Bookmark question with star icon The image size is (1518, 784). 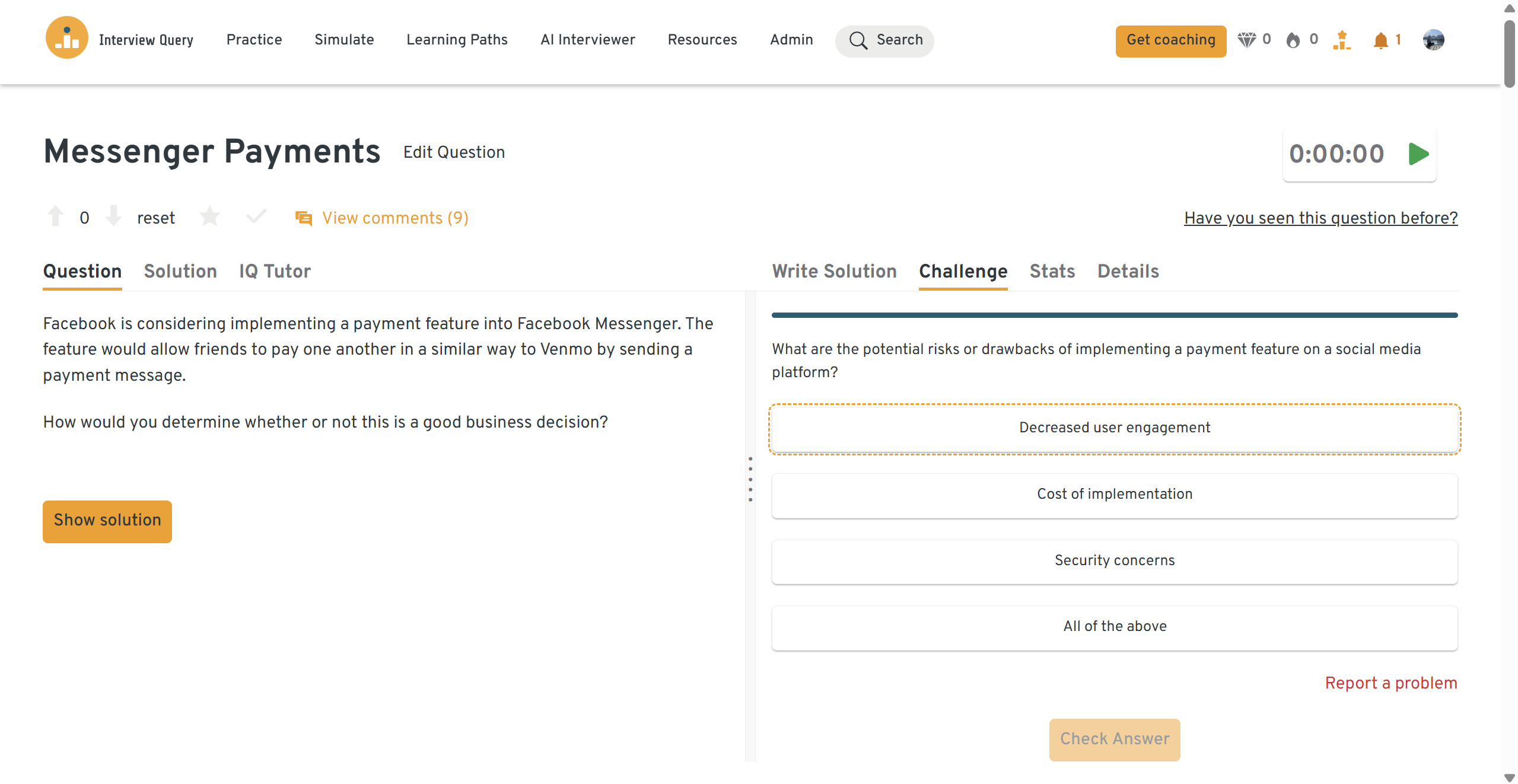[209, 216]
